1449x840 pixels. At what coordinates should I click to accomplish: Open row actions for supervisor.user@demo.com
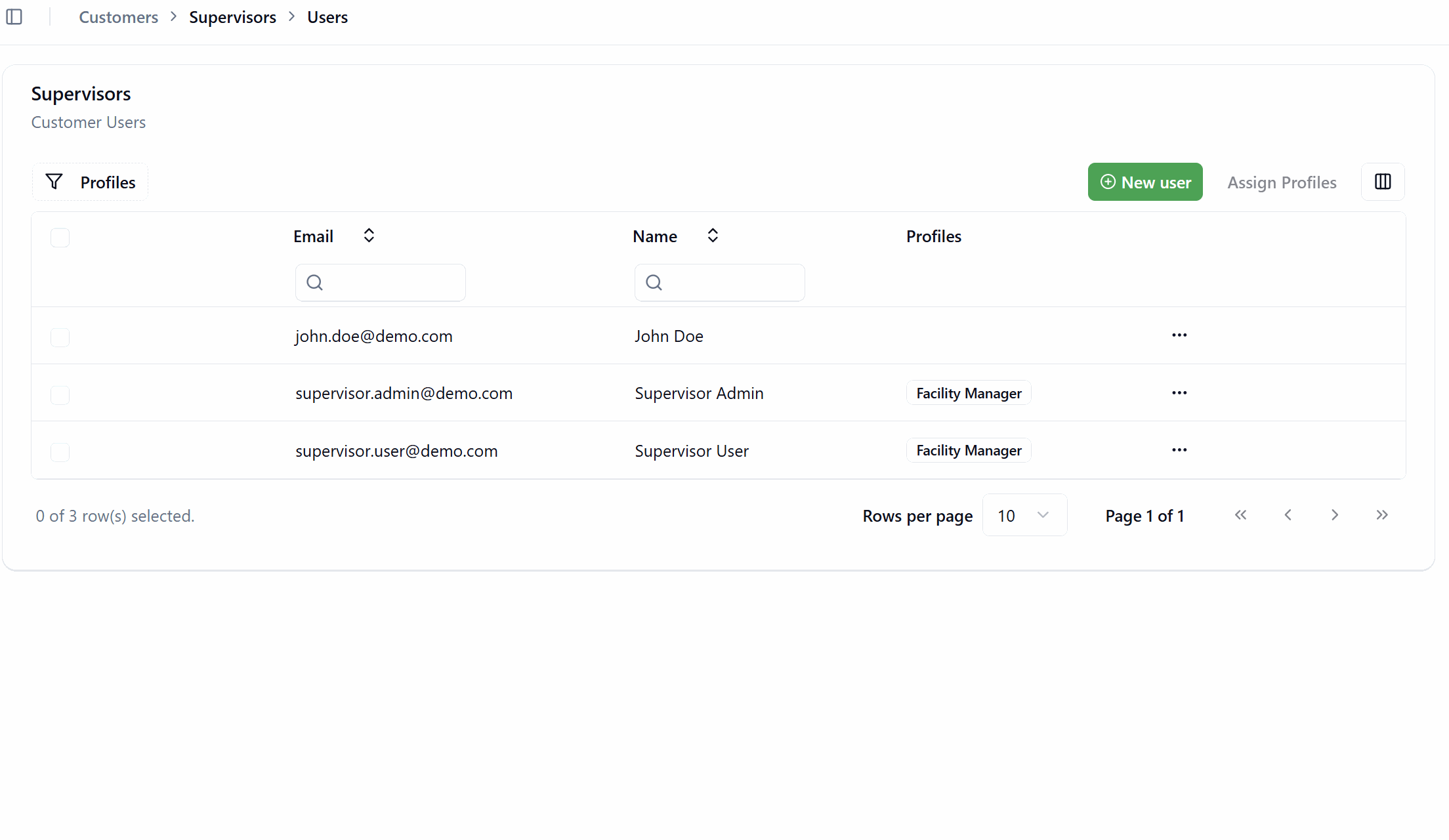(1179, 450)
